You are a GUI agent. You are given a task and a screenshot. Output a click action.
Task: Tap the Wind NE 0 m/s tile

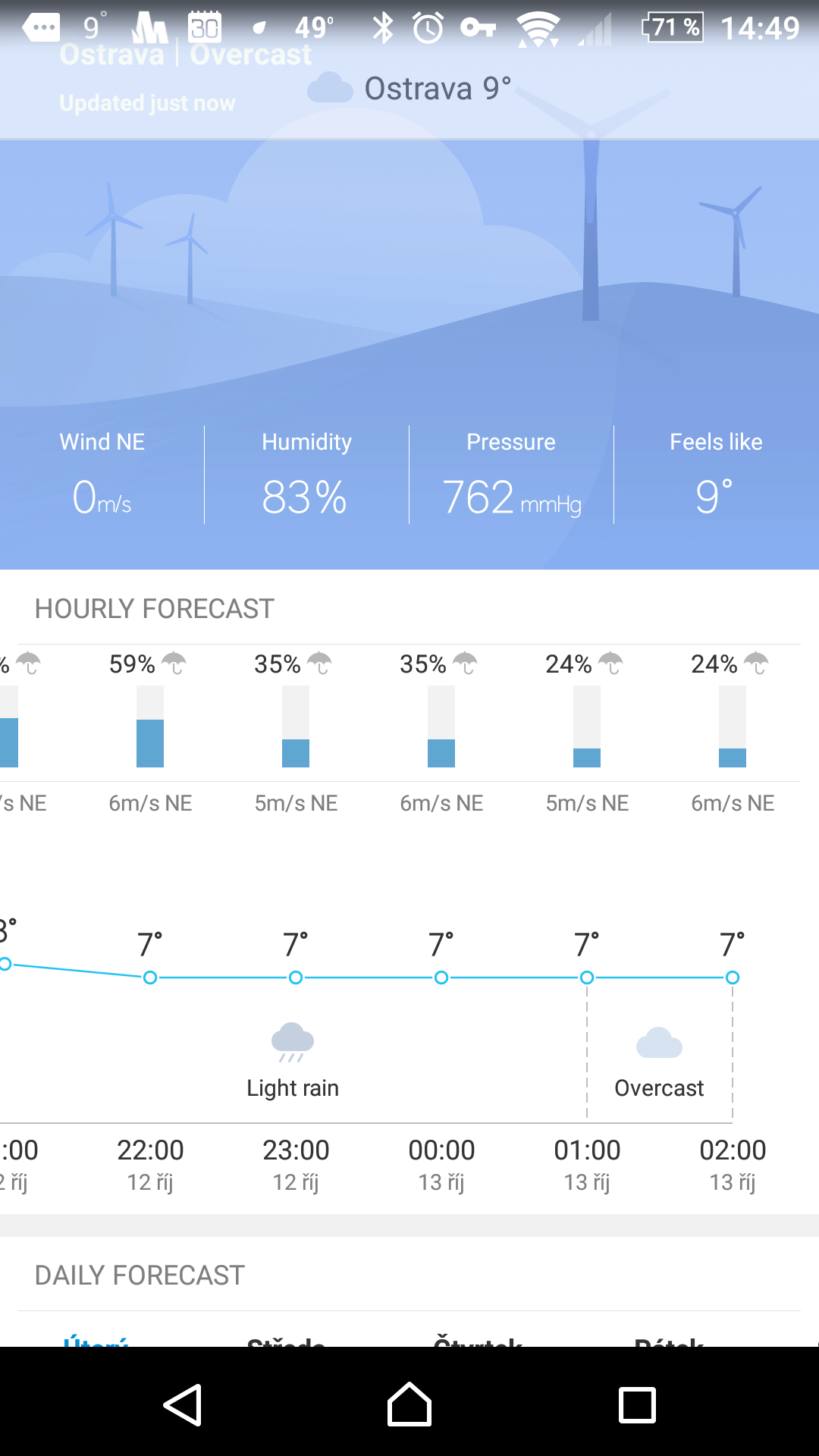coord(102,475)
